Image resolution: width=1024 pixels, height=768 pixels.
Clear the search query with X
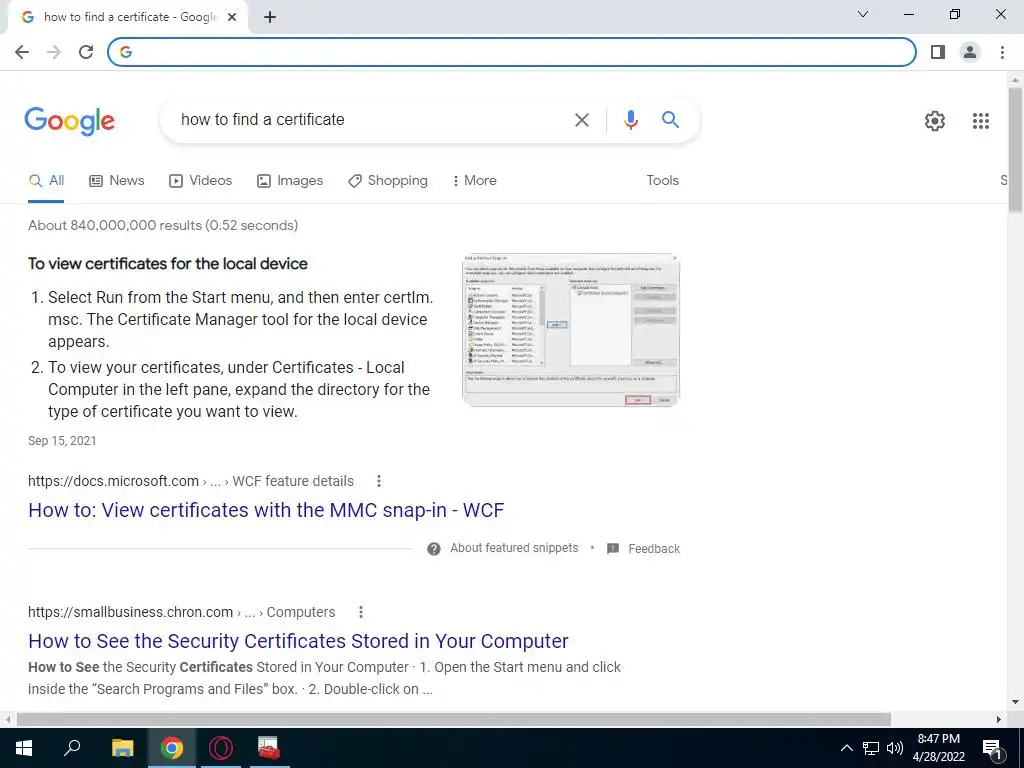pos(582,120)
